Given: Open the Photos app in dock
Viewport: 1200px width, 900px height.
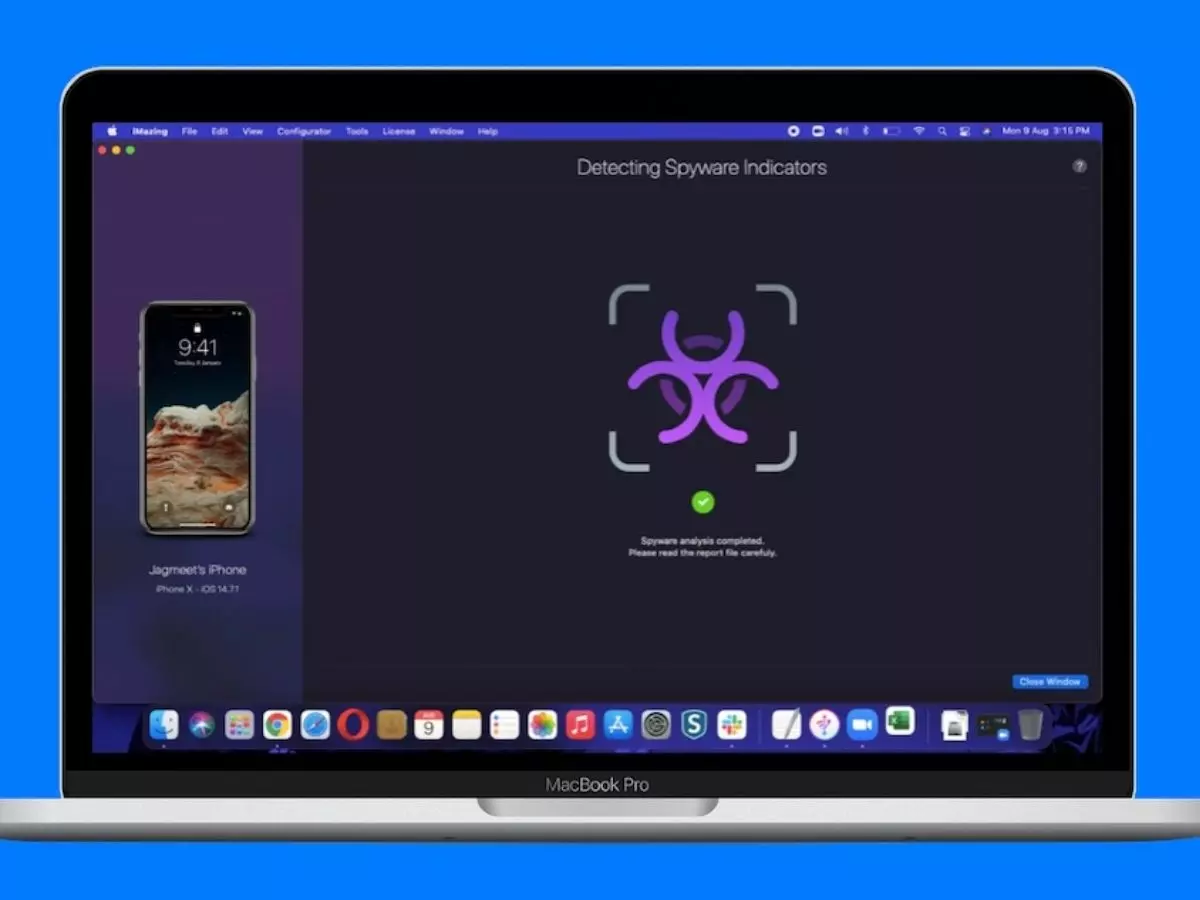Looking at the screenshot, I should [x=542, y=725].
